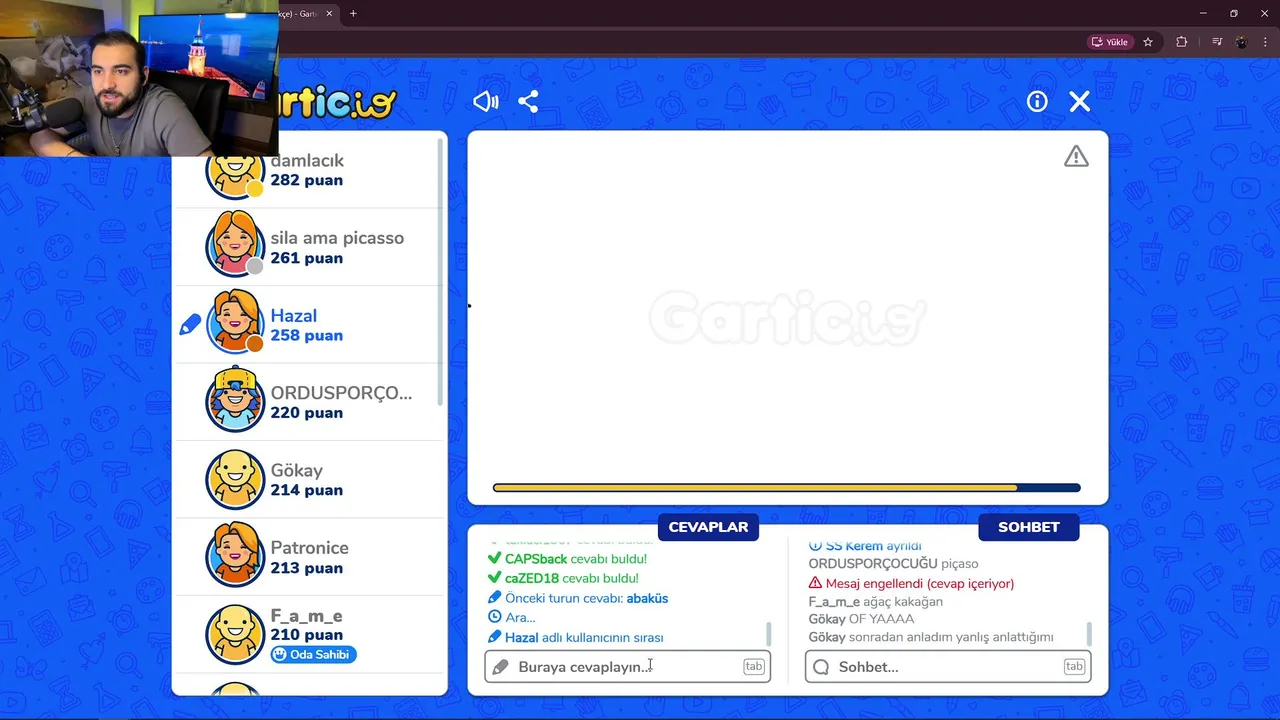Click the round timer progress bar
This screenshot has width=1280, height=720.
(x=787, y=488)
